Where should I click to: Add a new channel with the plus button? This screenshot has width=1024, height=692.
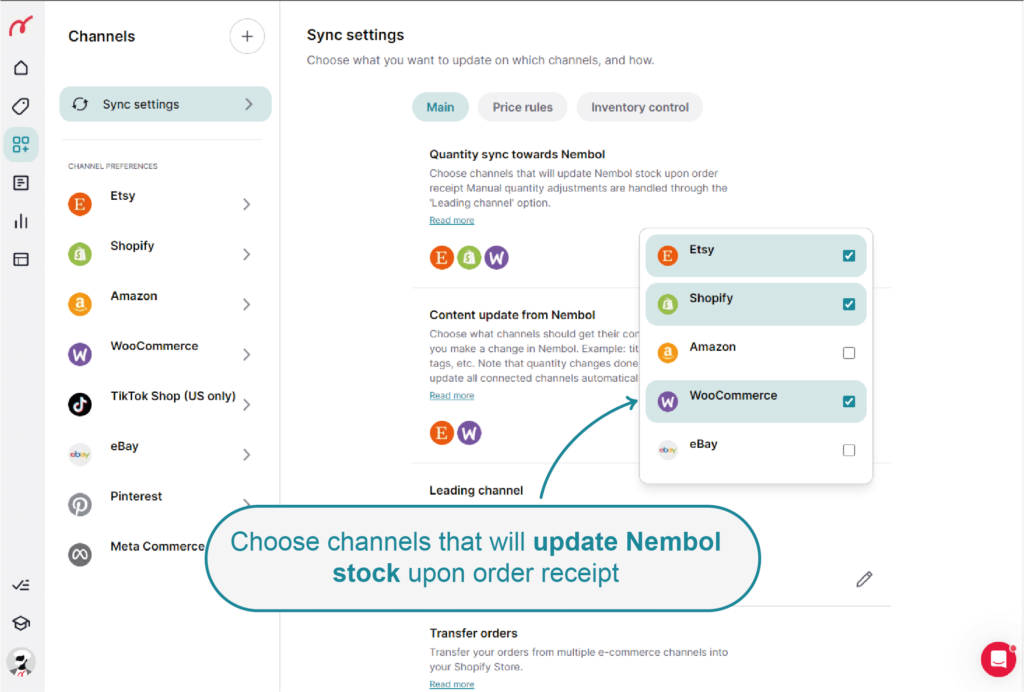246,36
